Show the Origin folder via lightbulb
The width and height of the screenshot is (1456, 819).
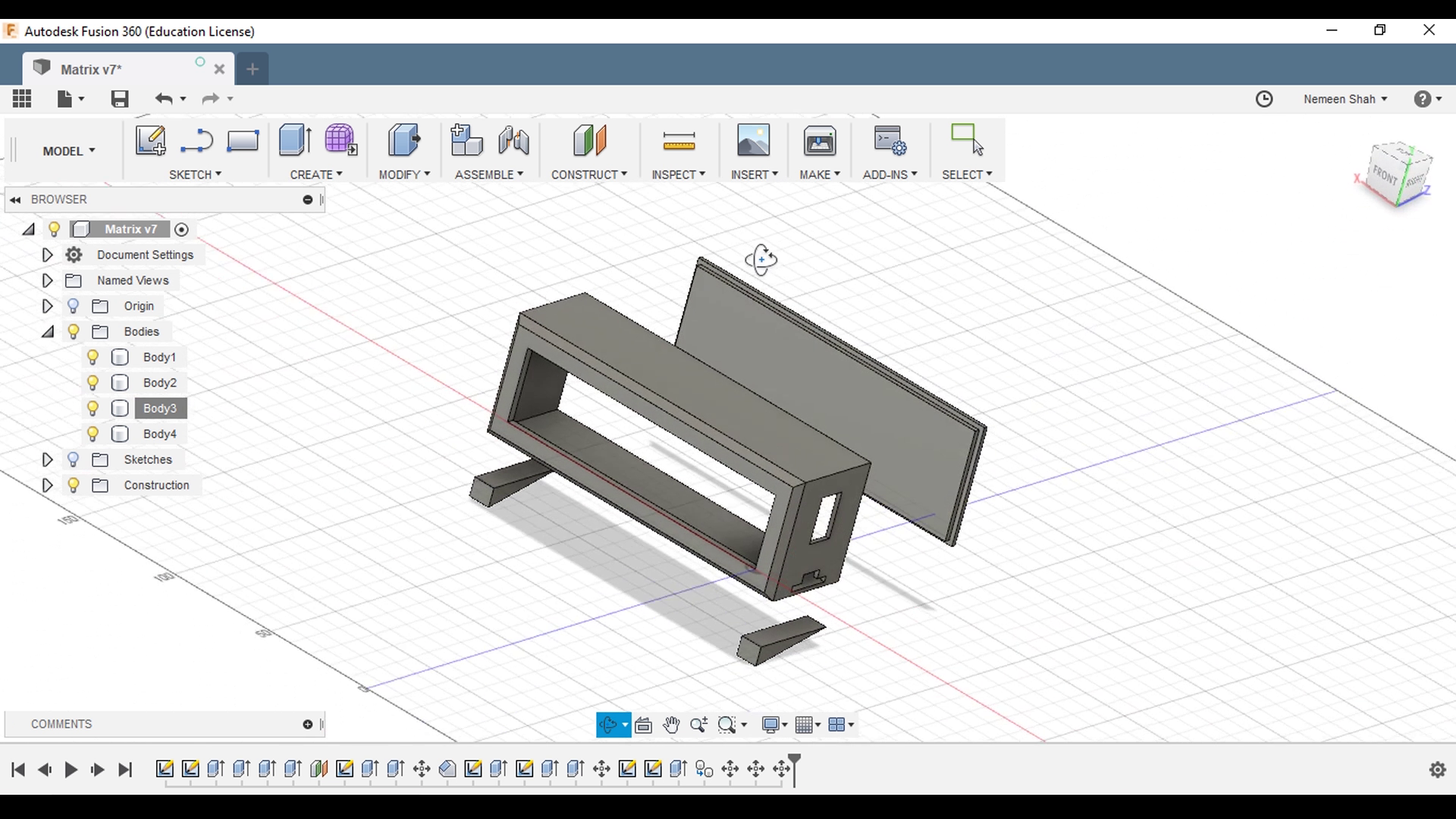(74, 306)
